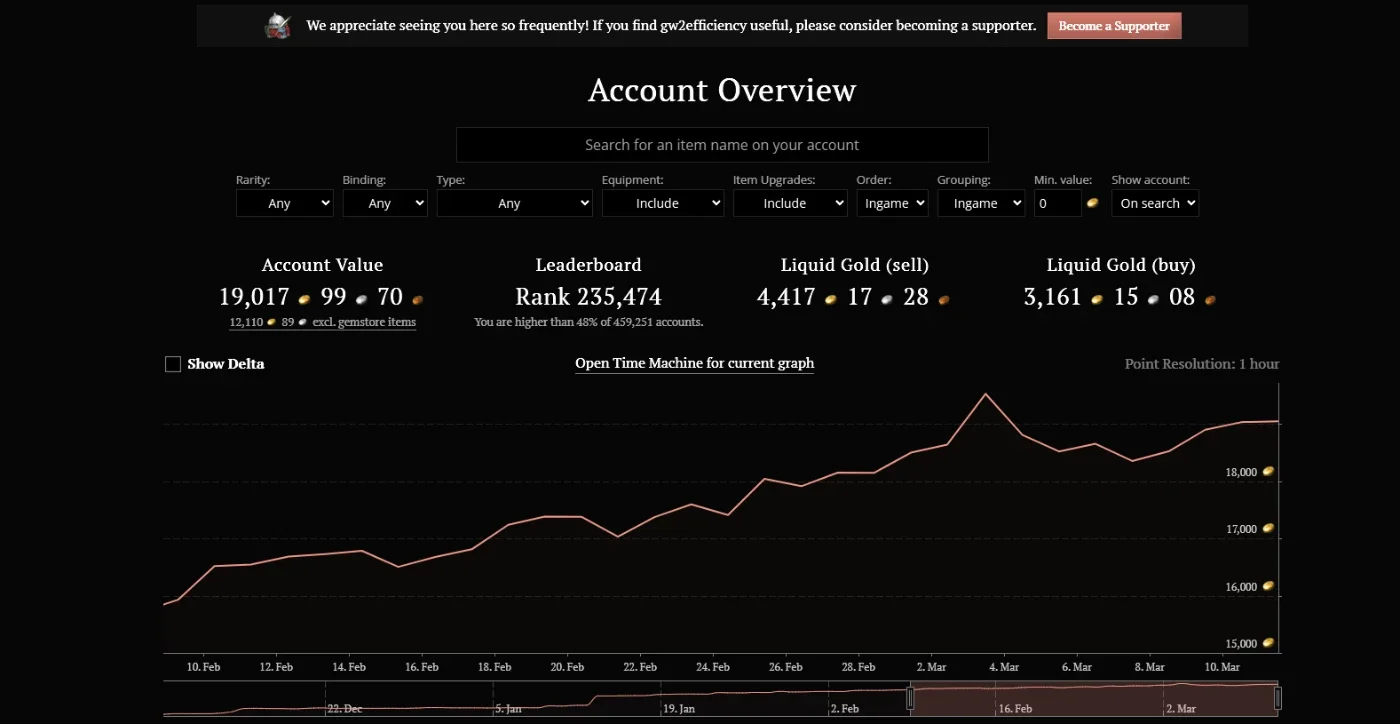Click the gold coin beside Min. value field
The width and height of the screenshot is (1400, 724).
coord(1093,203)
